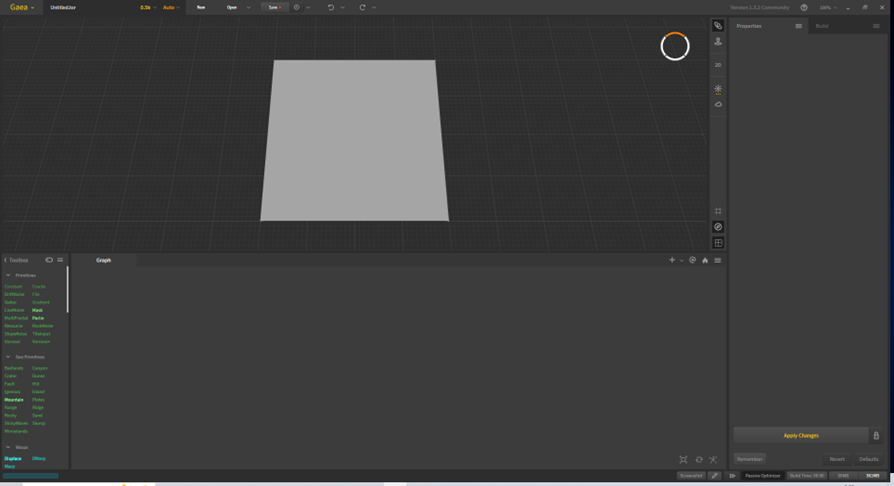Toggle the lock icon beside Apply Changes
This screenshot has width=894, height=486.
[x=876, y=436]
